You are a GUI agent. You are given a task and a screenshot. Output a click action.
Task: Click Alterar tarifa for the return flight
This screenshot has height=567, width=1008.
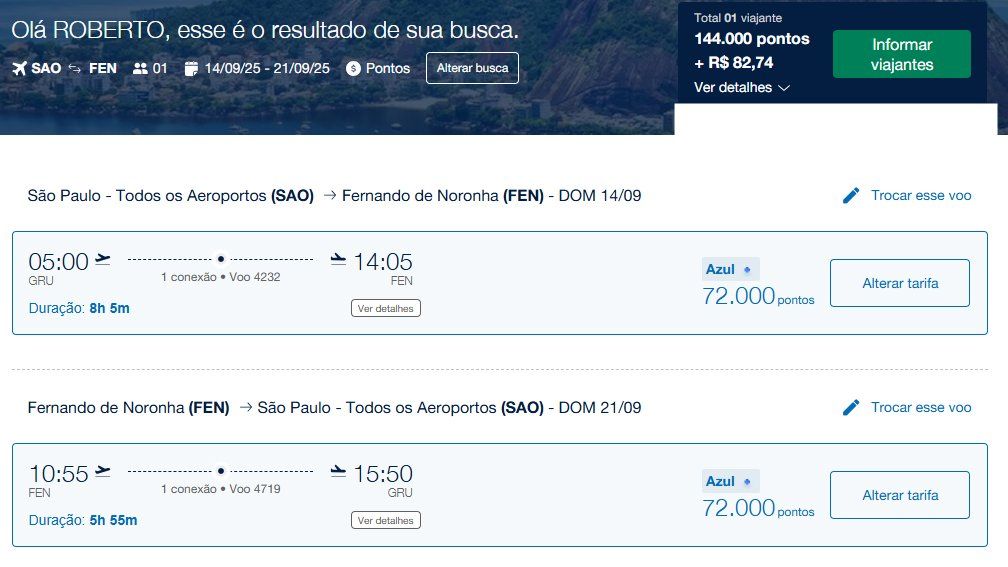click(900, 496)
